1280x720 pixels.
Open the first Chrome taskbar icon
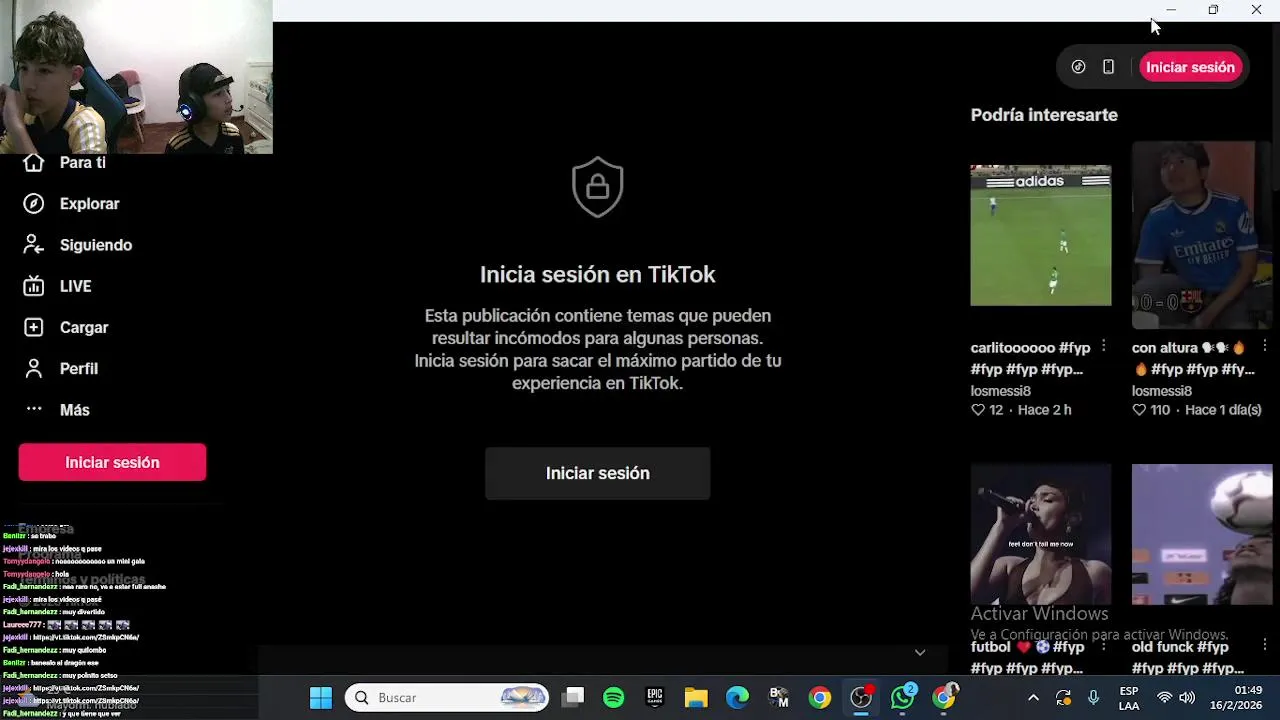coord(820,698)
